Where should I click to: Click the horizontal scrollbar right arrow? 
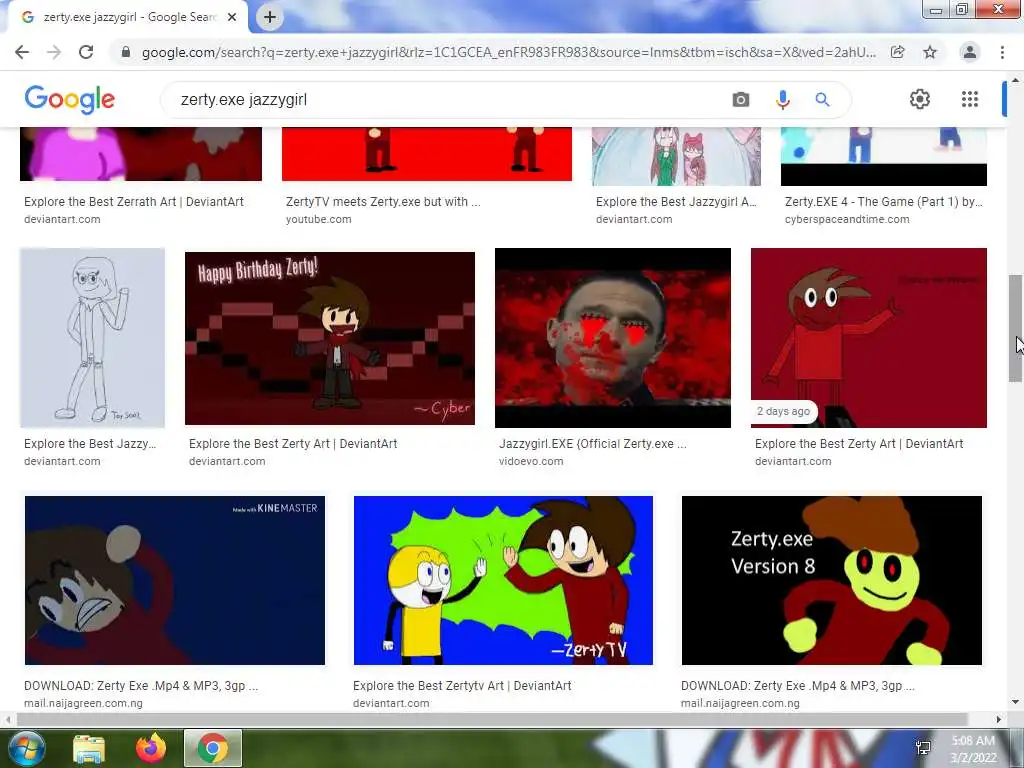tap(999, 719)
